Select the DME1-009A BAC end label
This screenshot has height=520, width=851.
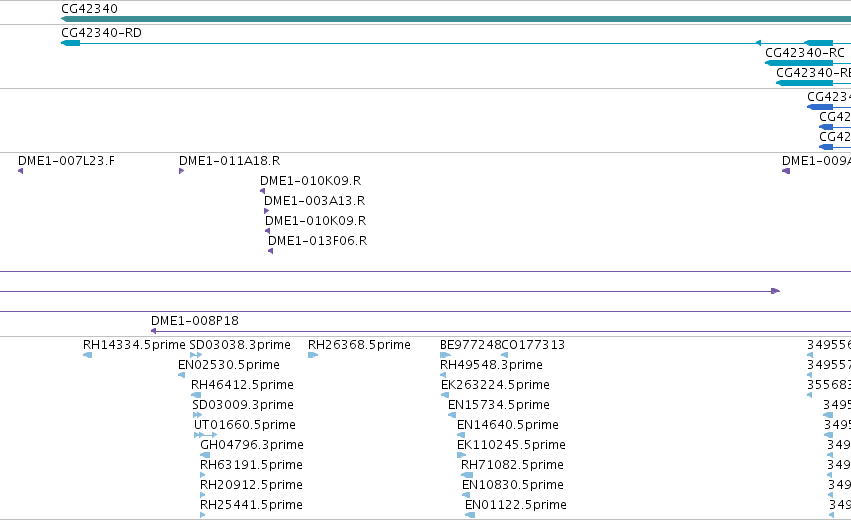tap(816, 161)
